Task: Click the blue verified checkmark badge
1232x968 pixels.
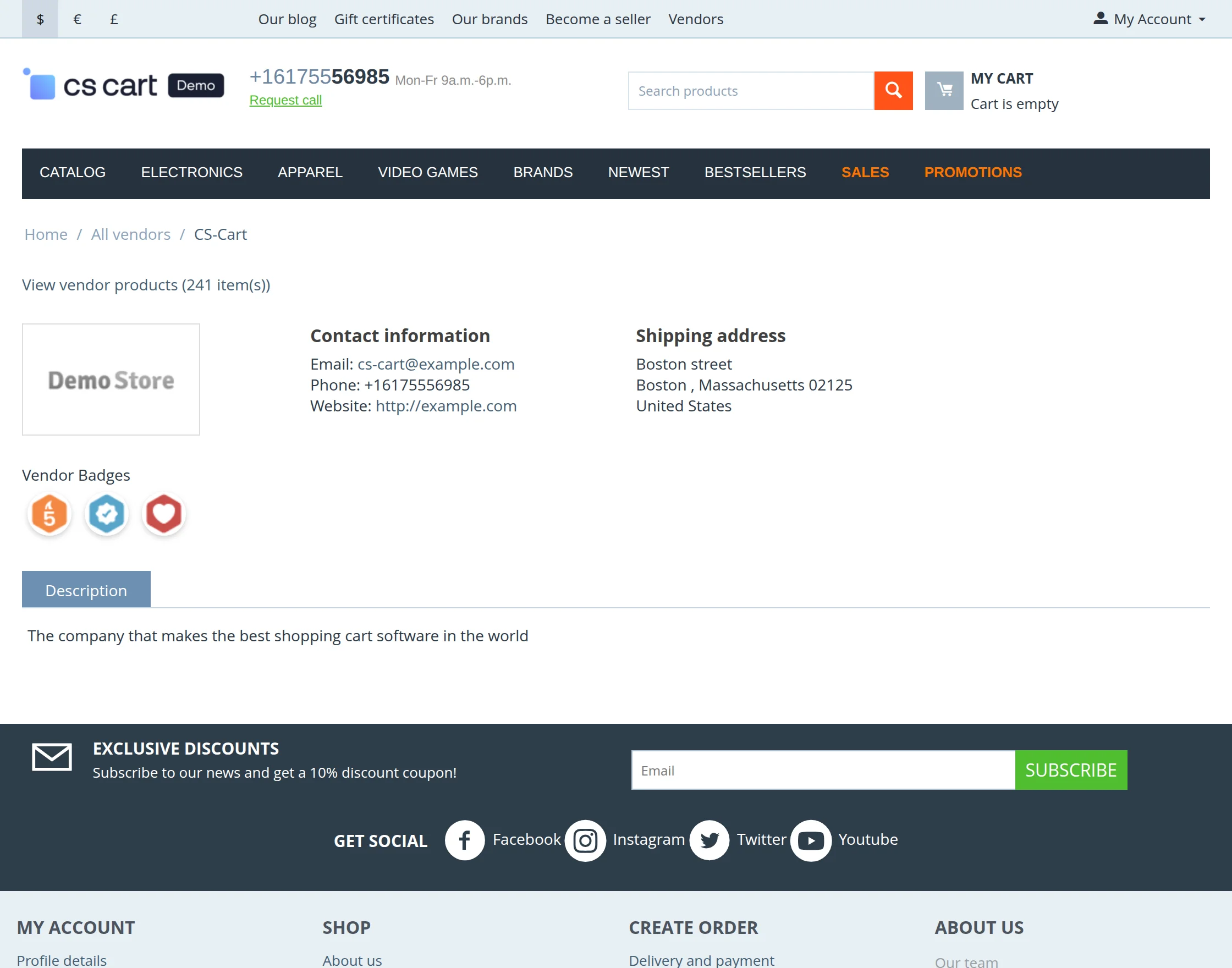Action: coord(107,514)
